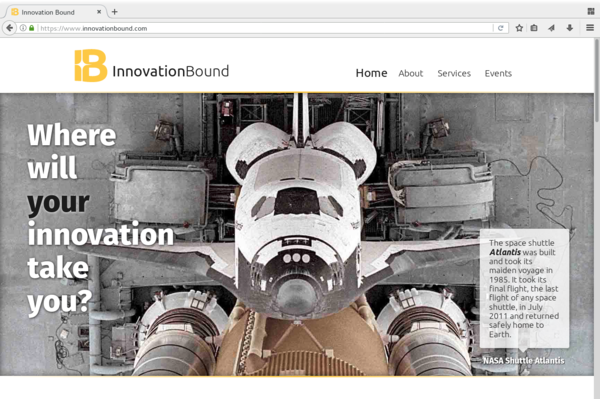The image size is (600, 399).
Task: Click the Atlantis description tooltip box
Action: [524, 288]
